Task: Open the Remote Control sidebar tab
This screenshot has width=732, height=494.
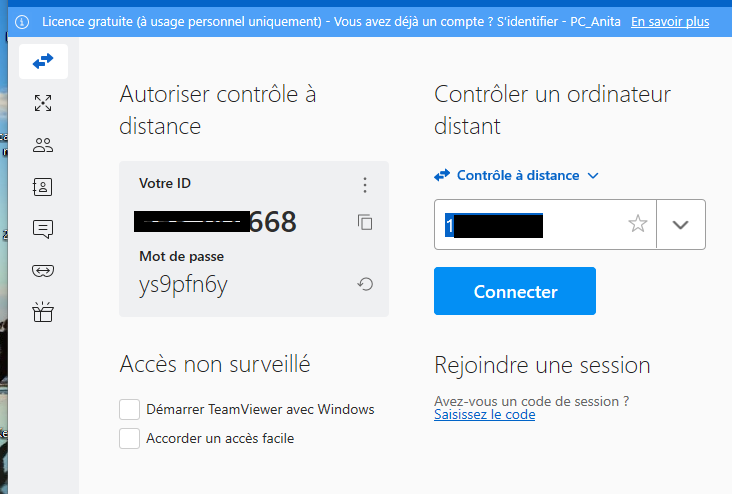Action: coord(43,62)
